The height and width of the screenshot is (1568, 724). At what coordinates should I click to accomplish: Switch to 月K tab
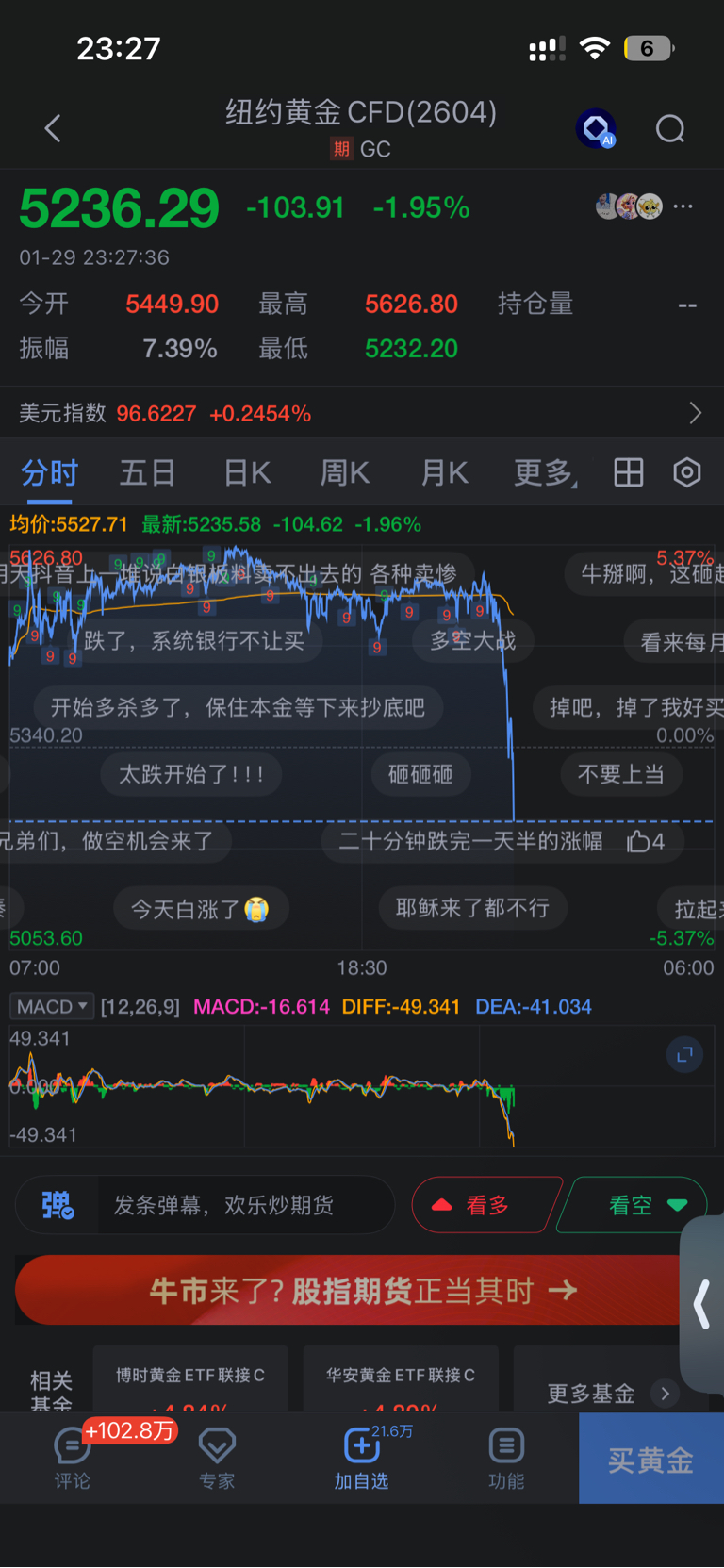pyautogui.click(x=444, y=472)
